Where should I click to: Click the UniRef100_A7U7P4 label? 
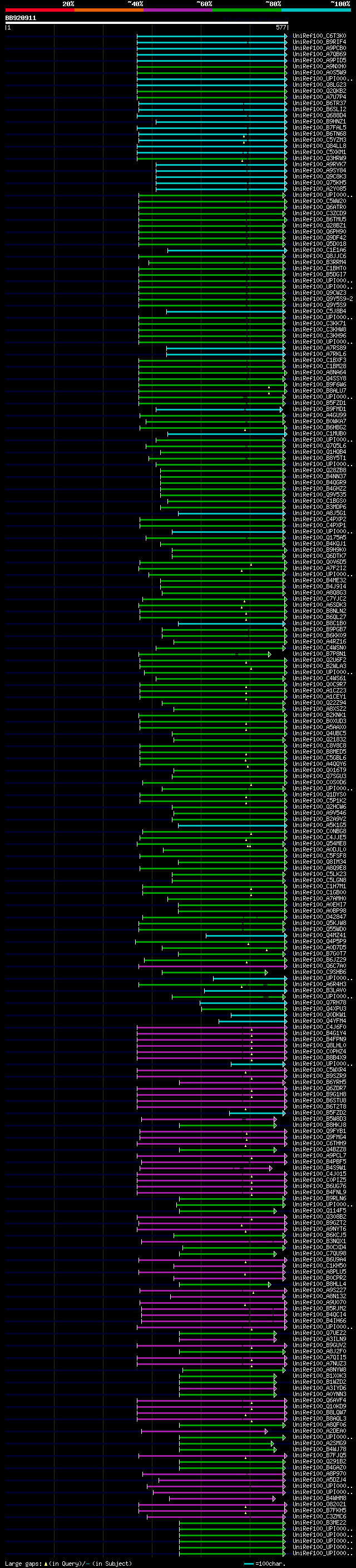pyautogui.click(x=319, y=97)
